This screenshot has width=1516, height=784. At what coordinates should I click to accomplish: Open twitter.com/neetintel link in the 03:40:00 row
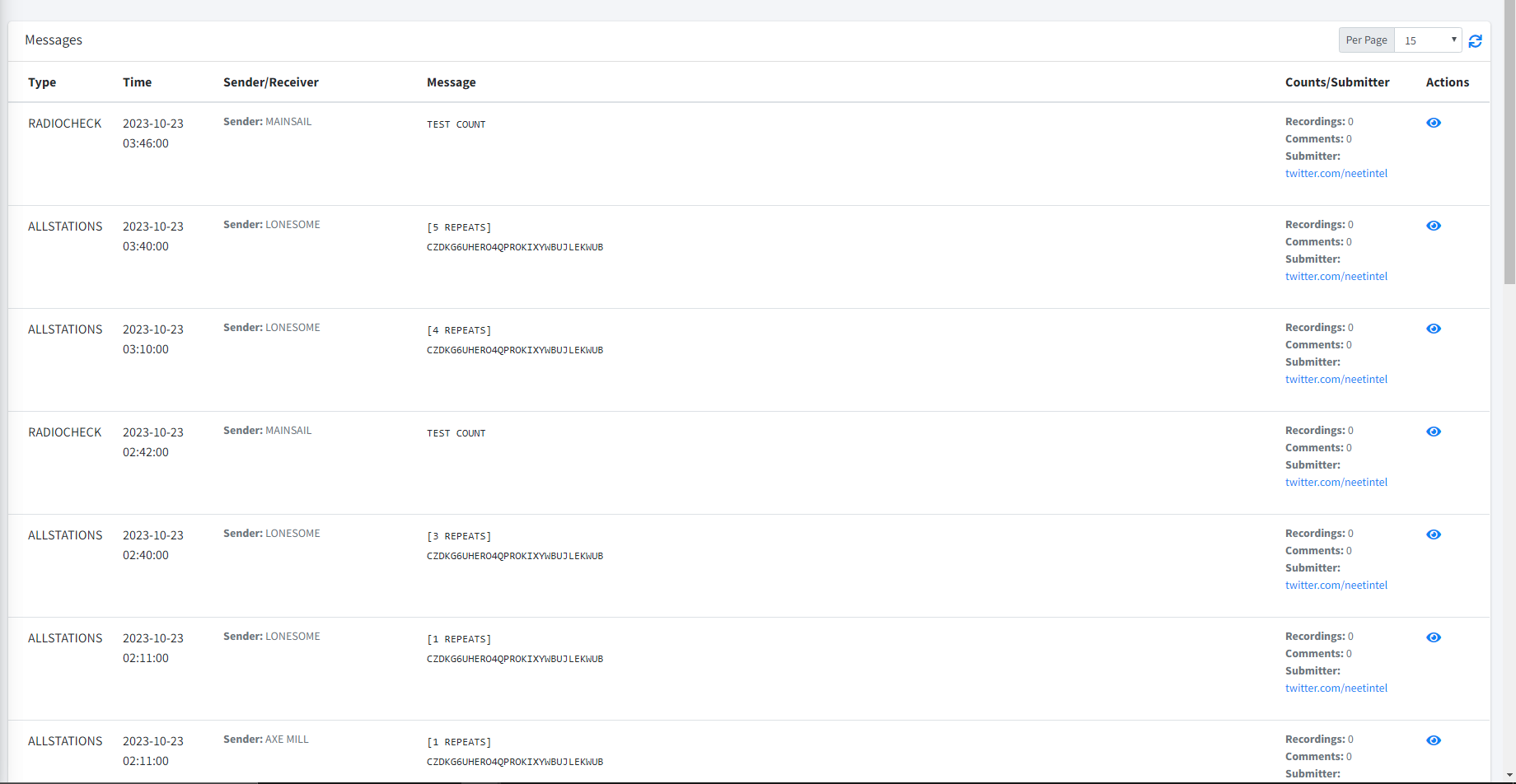pos(1336,276)
